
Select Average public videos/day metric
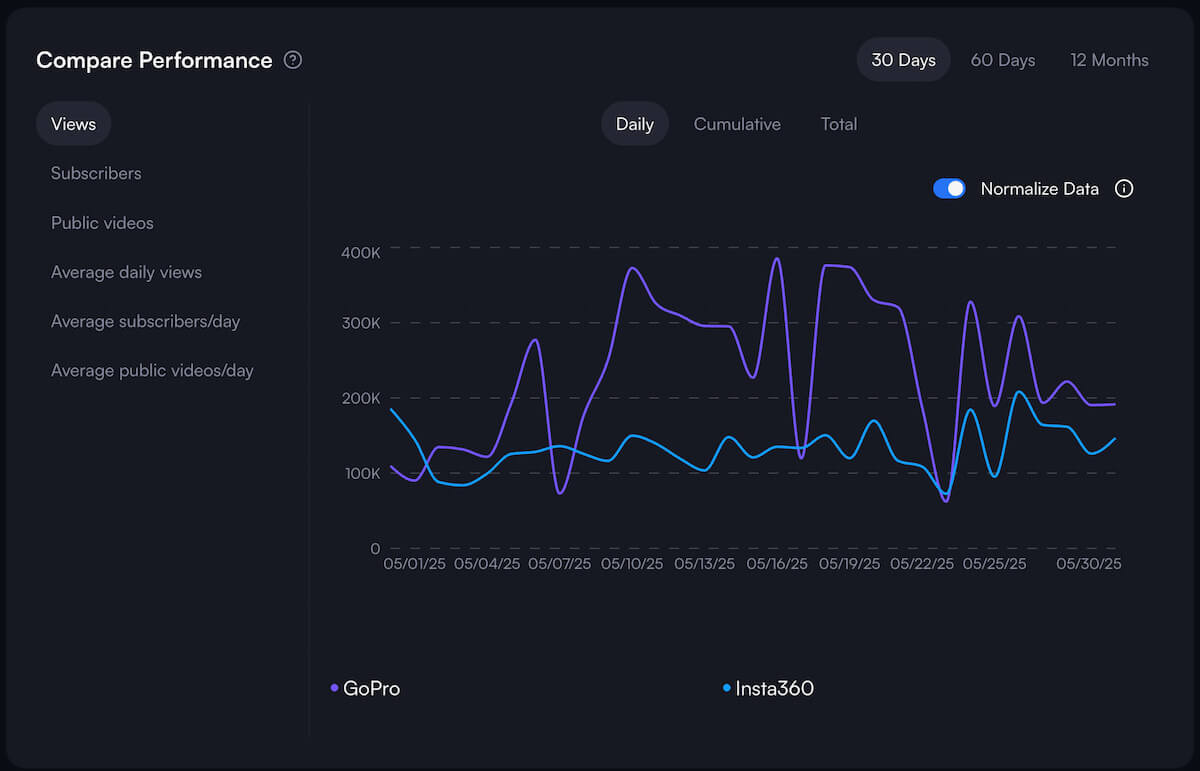click(152, 370)
